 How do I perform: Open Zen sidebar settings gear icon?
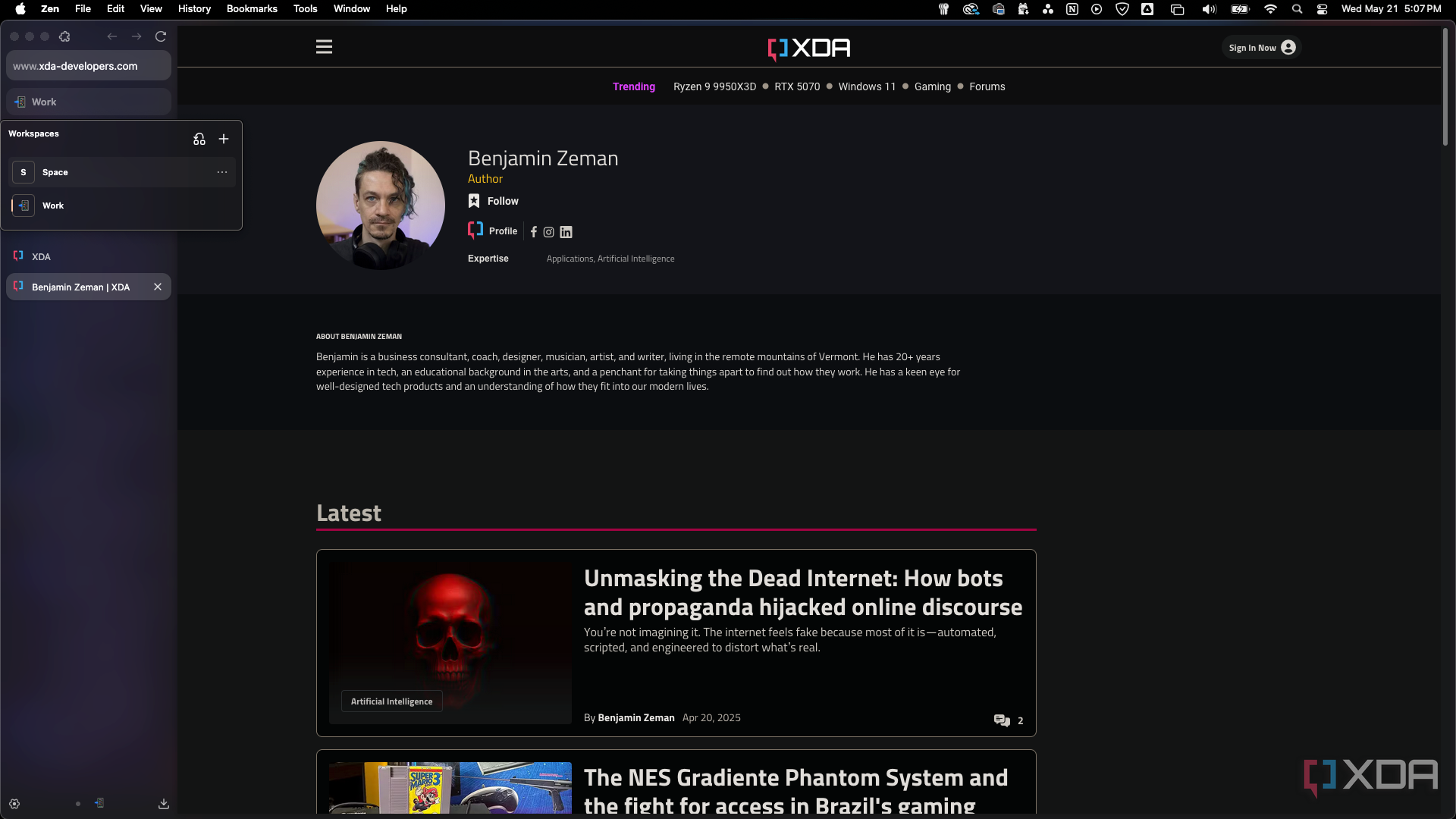pos(14,804)
